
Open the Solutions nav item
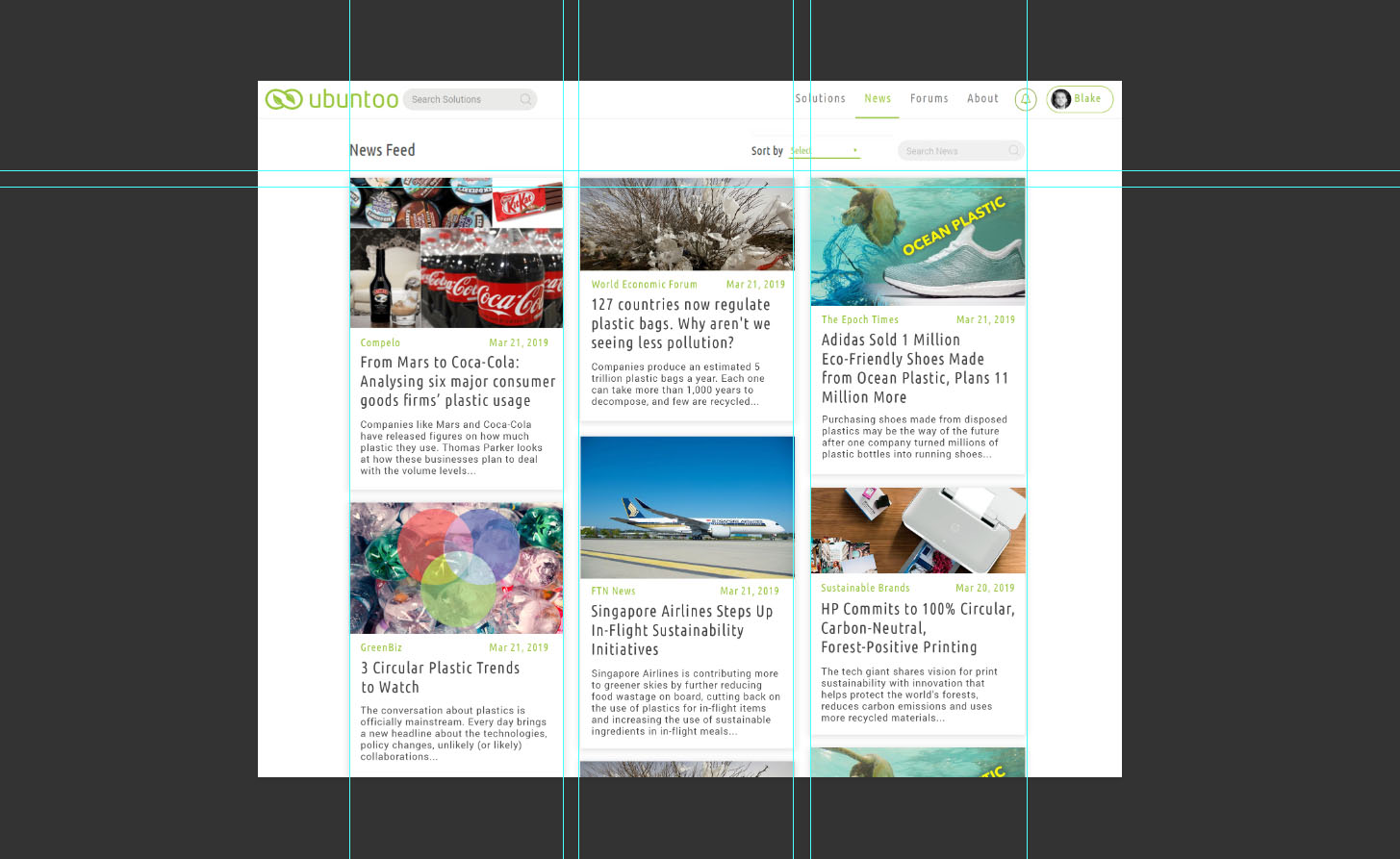(820, 98)
